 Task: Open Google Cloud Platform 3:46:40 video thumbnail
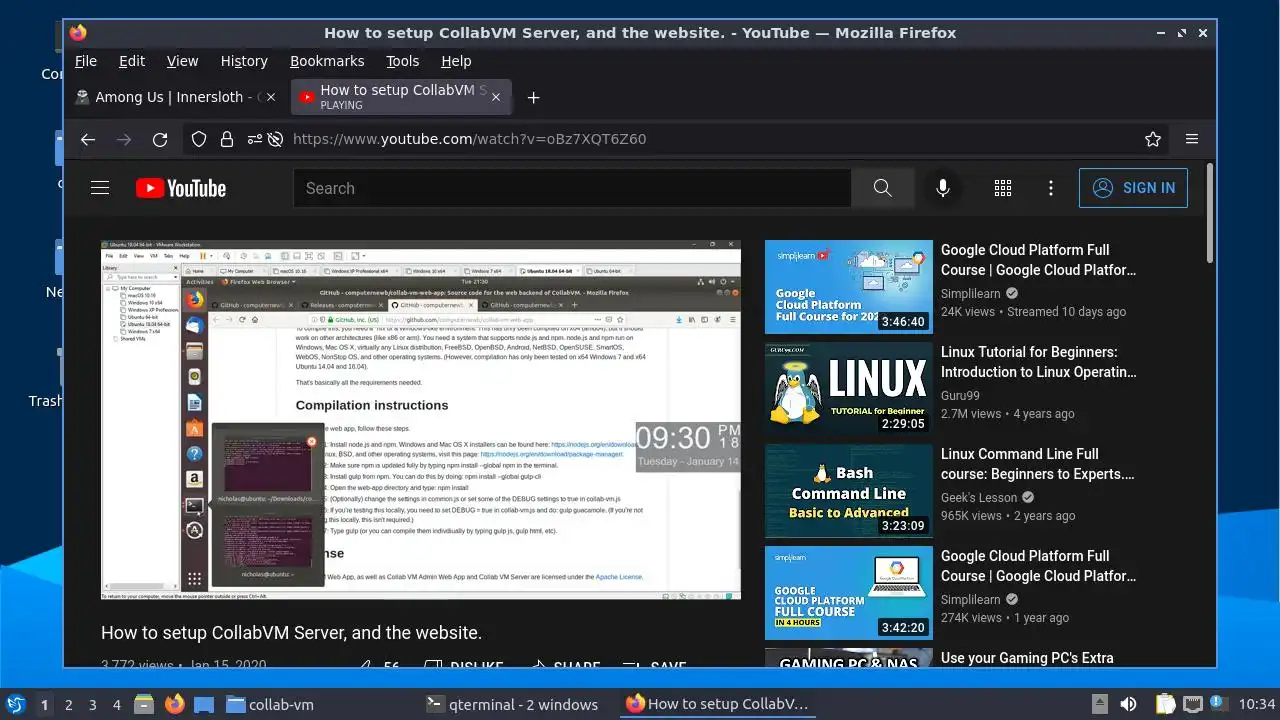[x=849, y=287]
